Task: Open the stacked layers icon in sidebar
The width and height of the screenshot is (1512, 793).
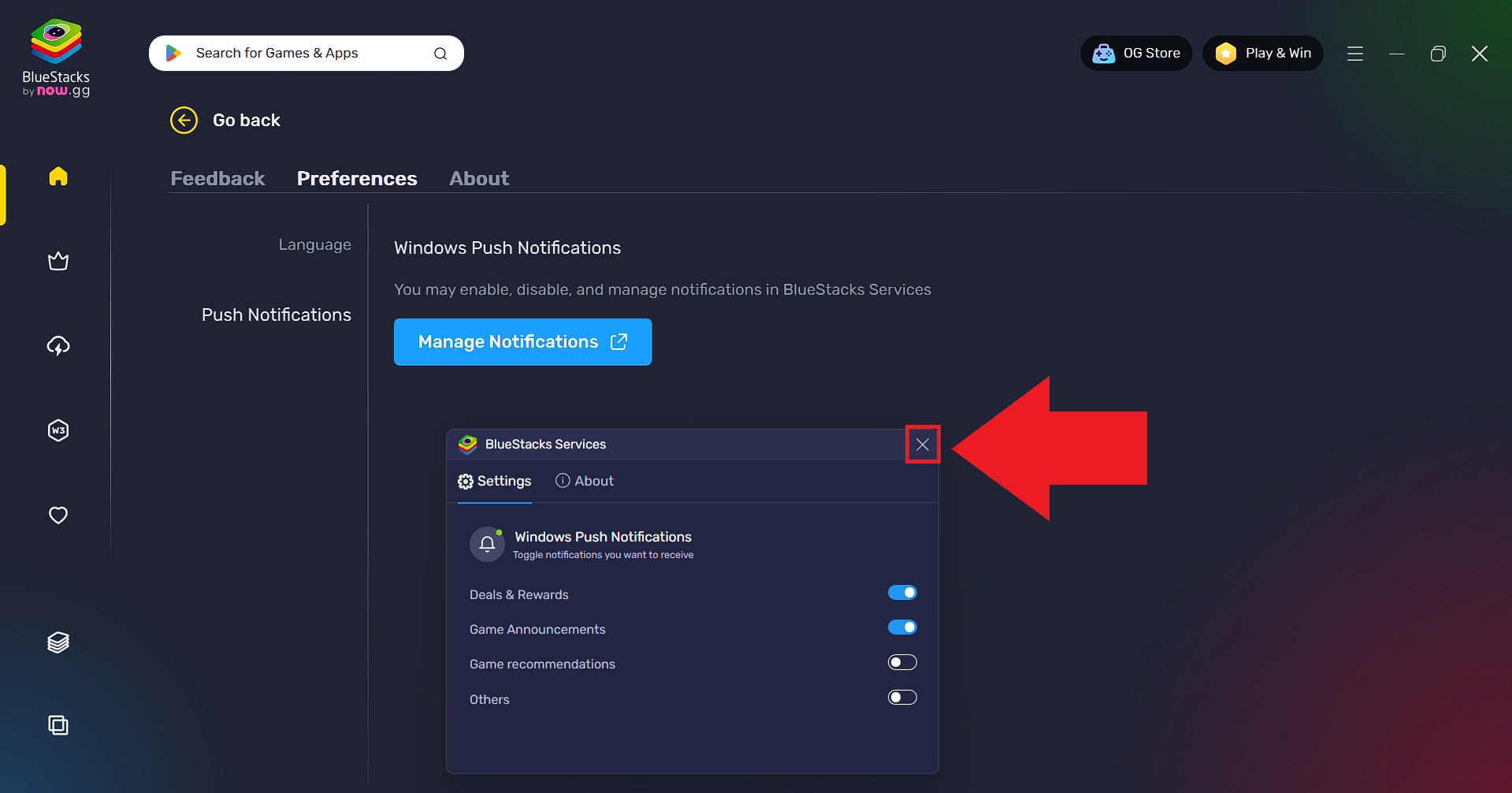Action: (58, 642)
